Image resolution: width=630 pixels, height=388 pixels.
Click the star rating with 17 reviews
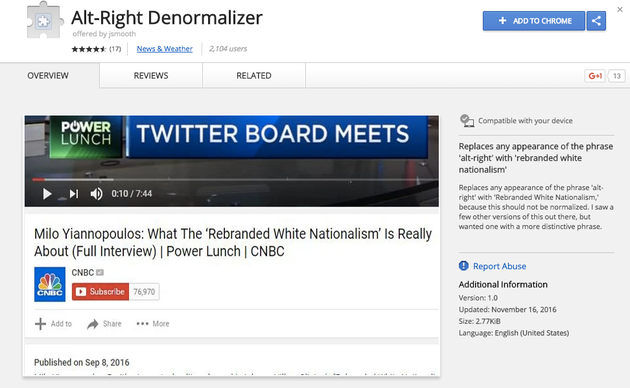[x=96, y=49]
